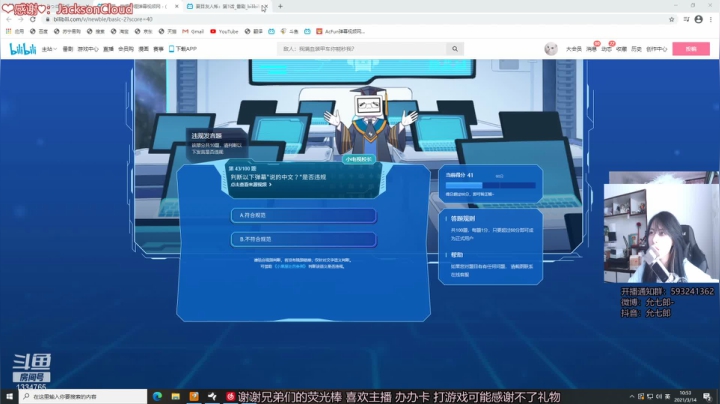Click the bilibili.com address bar URL
The image size is (720, 404).
(x=103, y=19)
